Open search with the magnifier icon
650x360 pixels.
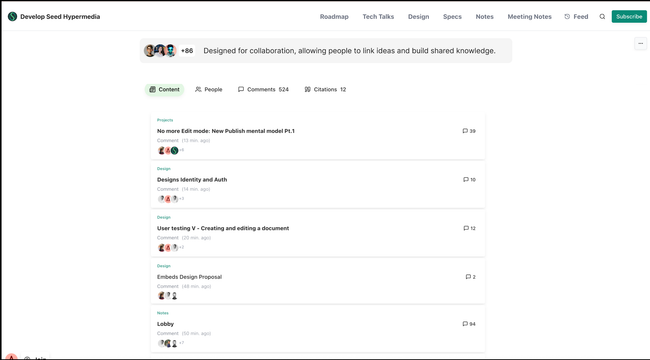click(602, 17)
